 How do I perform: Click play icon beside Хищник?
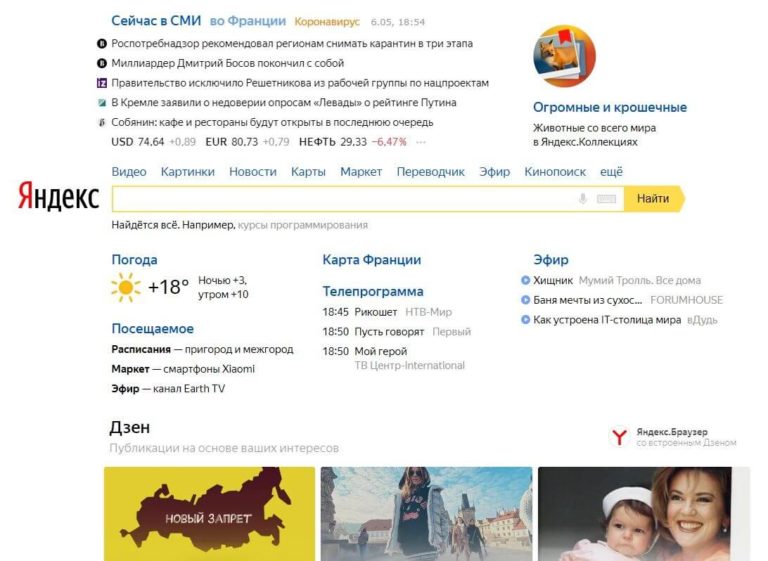[526, 281]
